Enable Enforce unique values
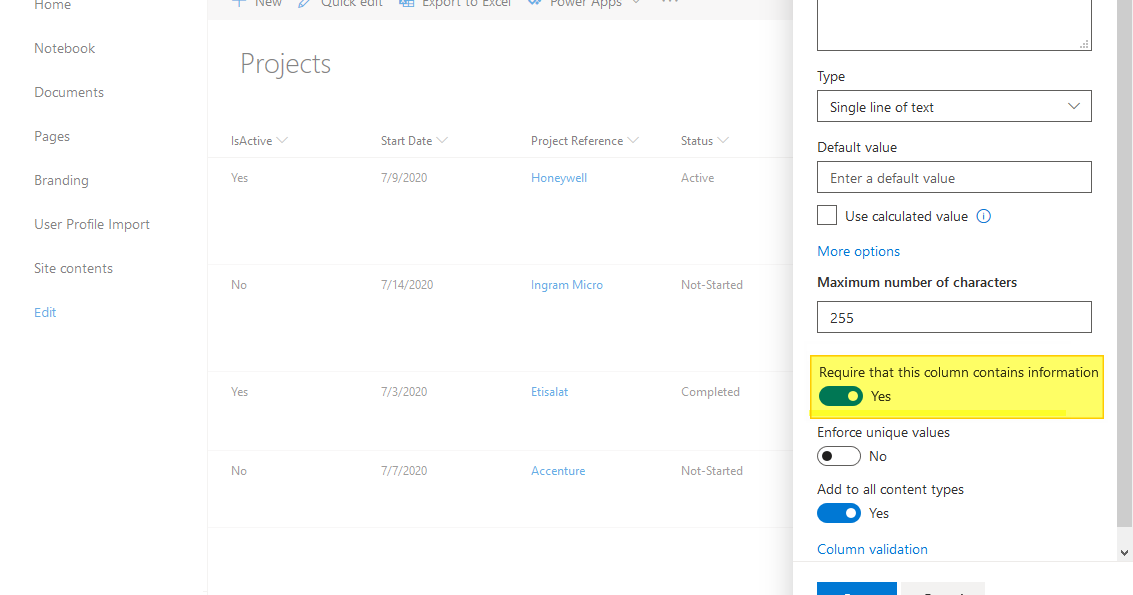This screenshot has width=1133, height=595. (839, 455)
